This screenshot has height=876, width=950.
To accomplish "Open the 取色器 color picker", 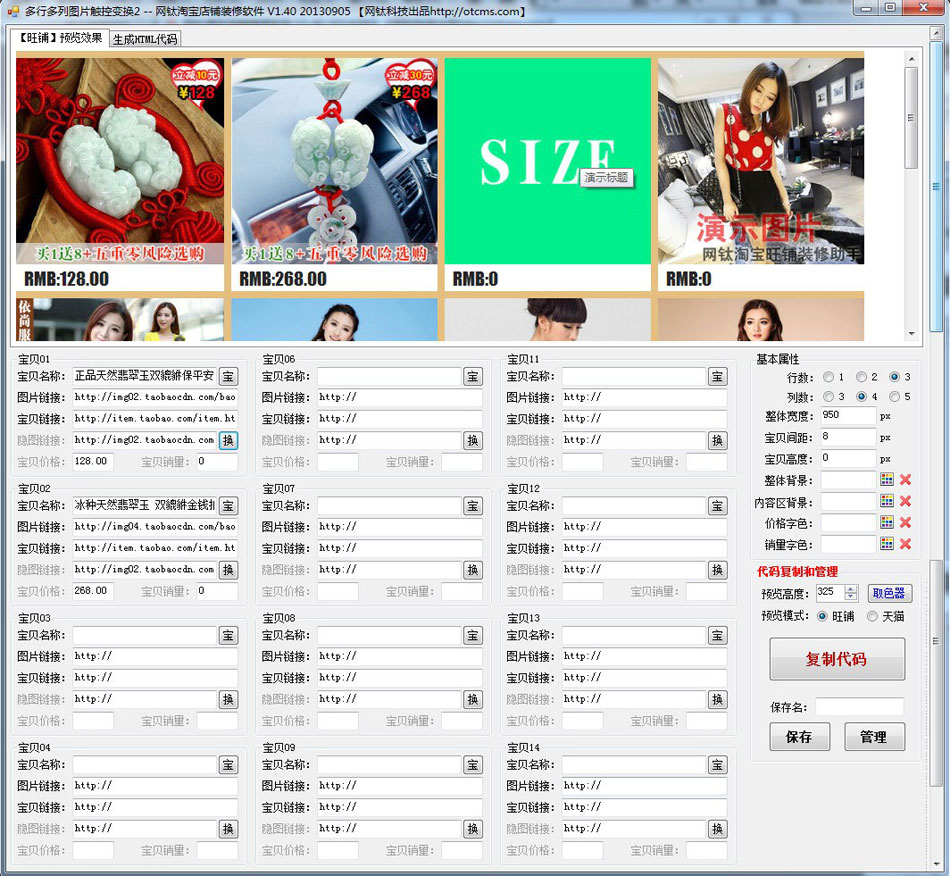I will coord(889,593).
